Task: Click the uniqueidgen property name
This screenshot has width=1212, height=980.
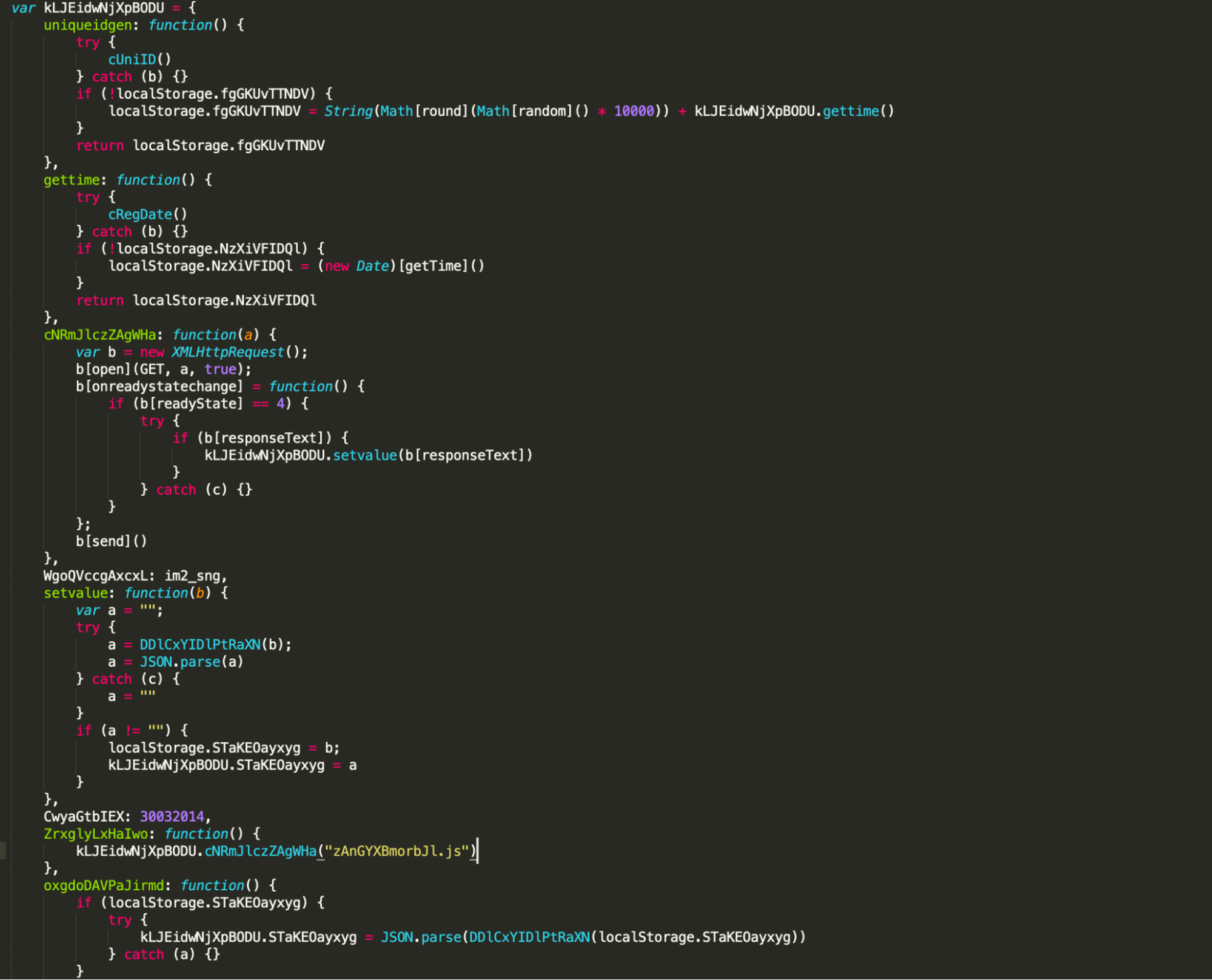Action: 87,25
